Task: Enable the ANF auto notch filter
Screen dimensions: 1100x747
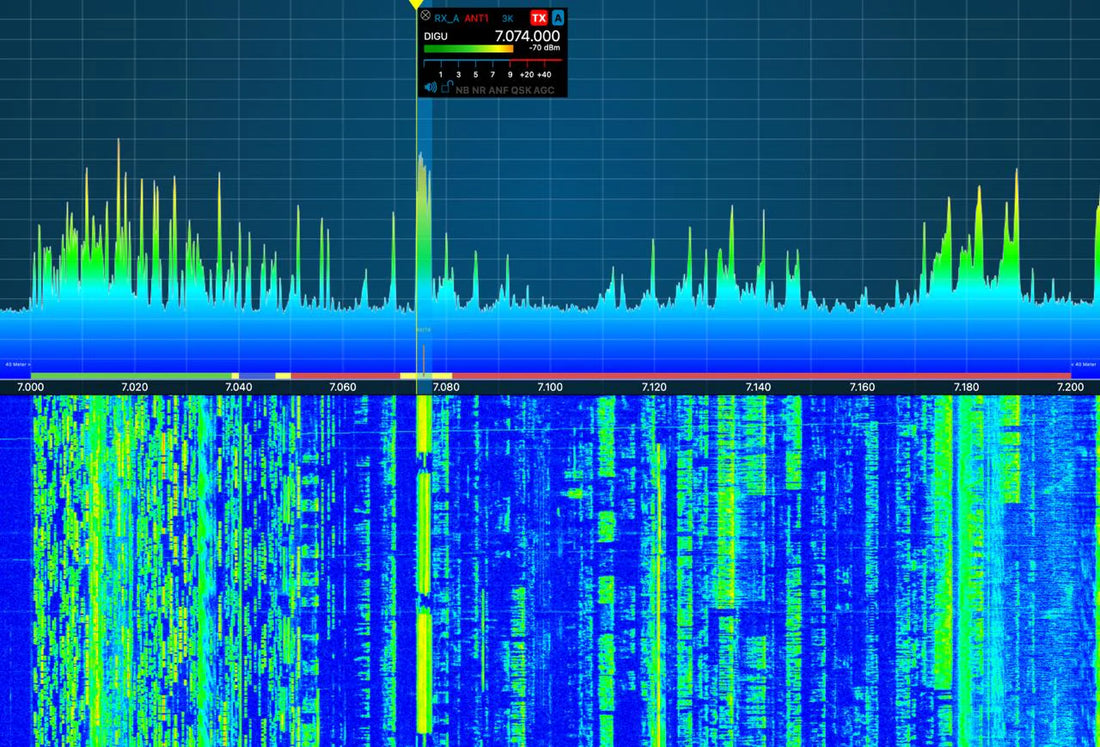Action: pos(498,90)
